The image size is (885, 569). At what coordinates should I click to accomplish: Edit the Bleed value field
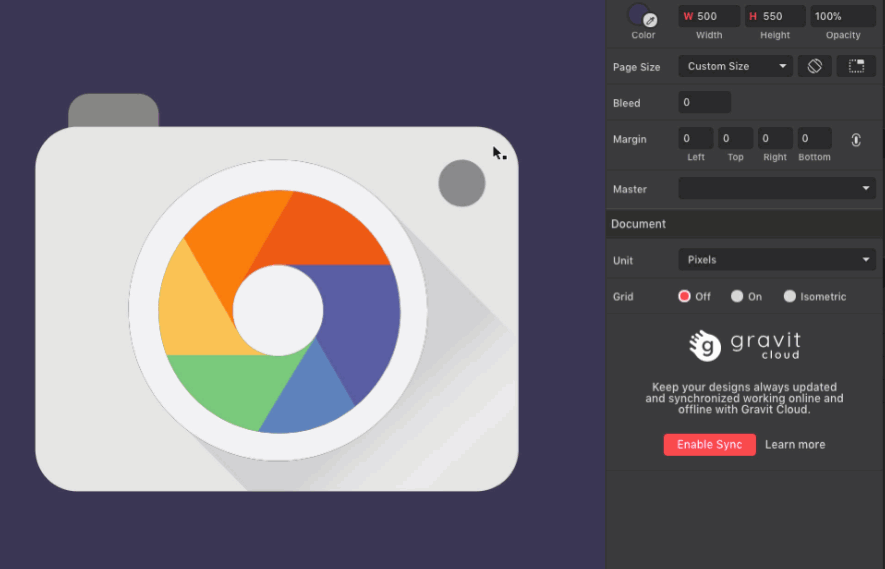point(704,102)
